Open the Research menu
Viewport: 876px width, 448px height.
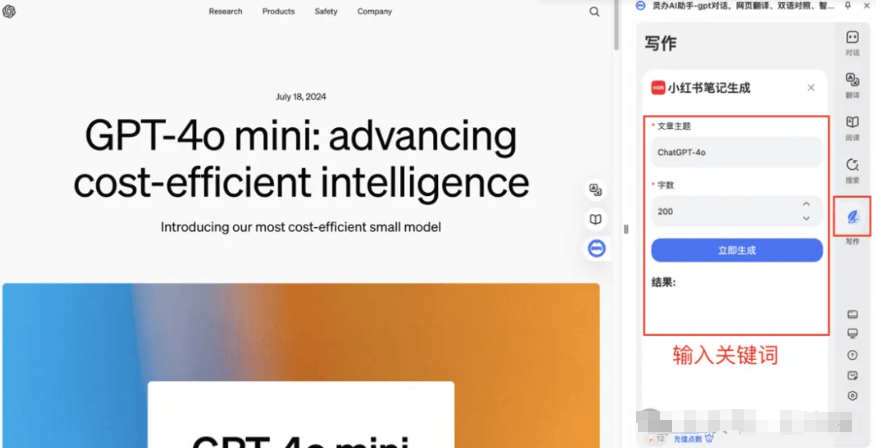(x=226, y=11)
